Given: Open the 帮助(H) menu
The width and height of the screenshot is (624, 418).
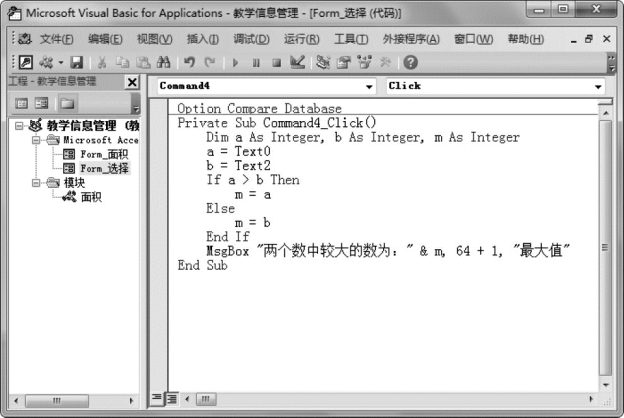Looking at the screenshot, I should pos(525,39).
